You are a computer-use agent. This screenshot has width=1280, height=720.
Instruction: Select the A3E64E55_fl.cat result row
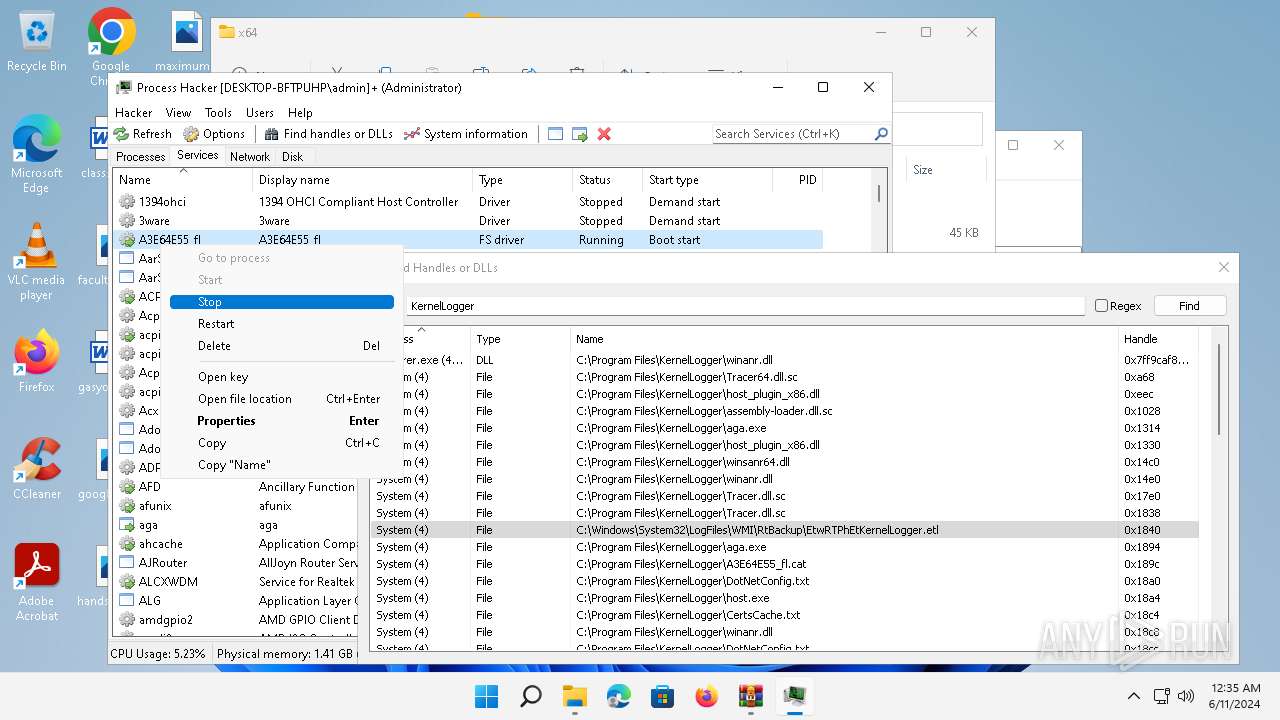[785, 564]
